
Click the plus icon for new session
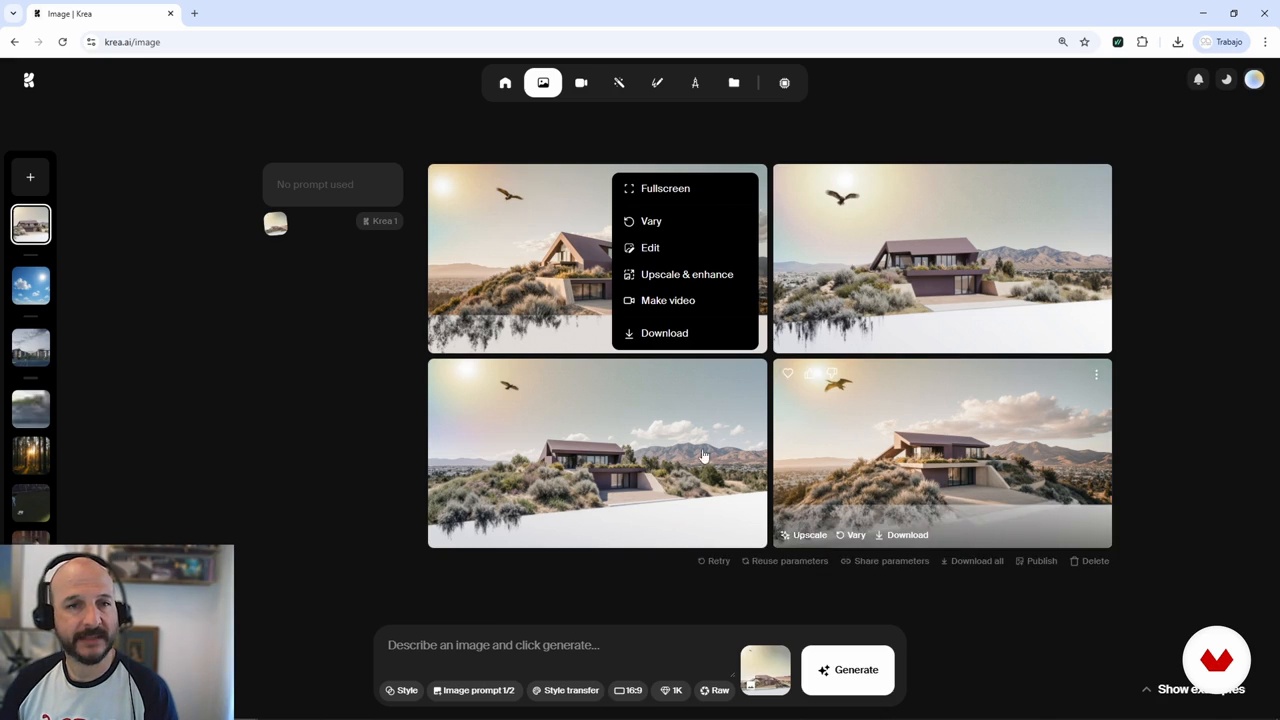(x=30, y=177)
